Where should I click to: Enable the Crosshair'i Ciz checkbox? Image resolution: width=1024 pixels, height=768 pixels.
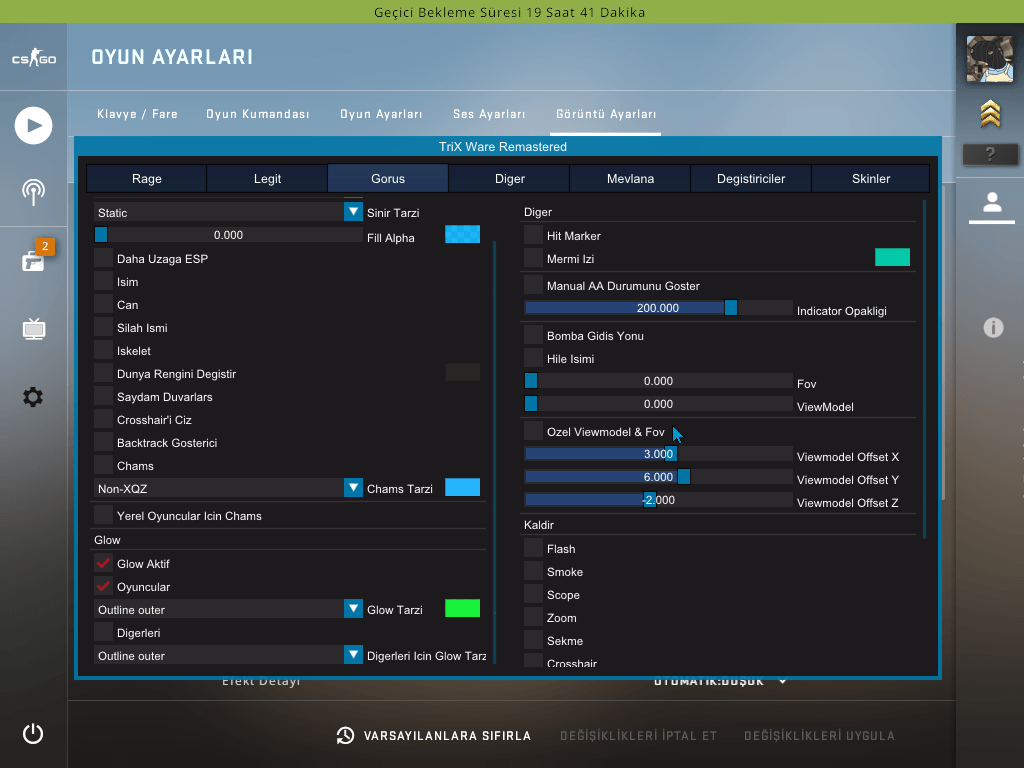(x=103, y=419)
